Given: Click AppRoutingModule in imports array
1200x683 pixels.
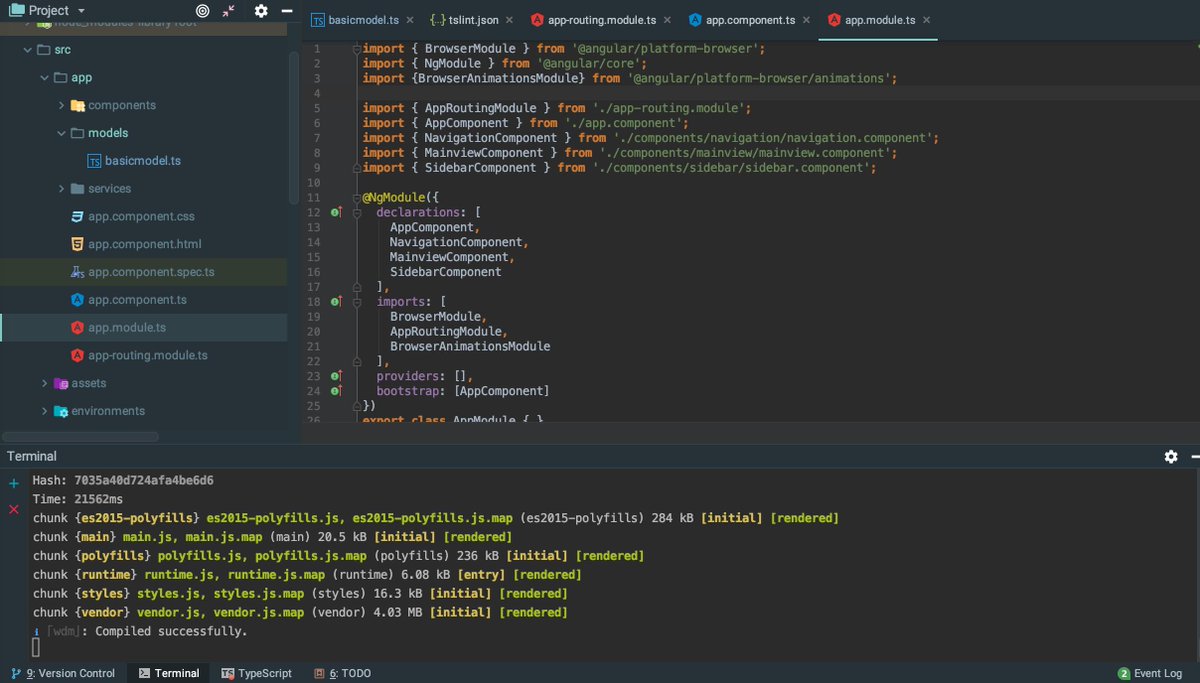Looking at the screenshot, I should click(446, 331).
